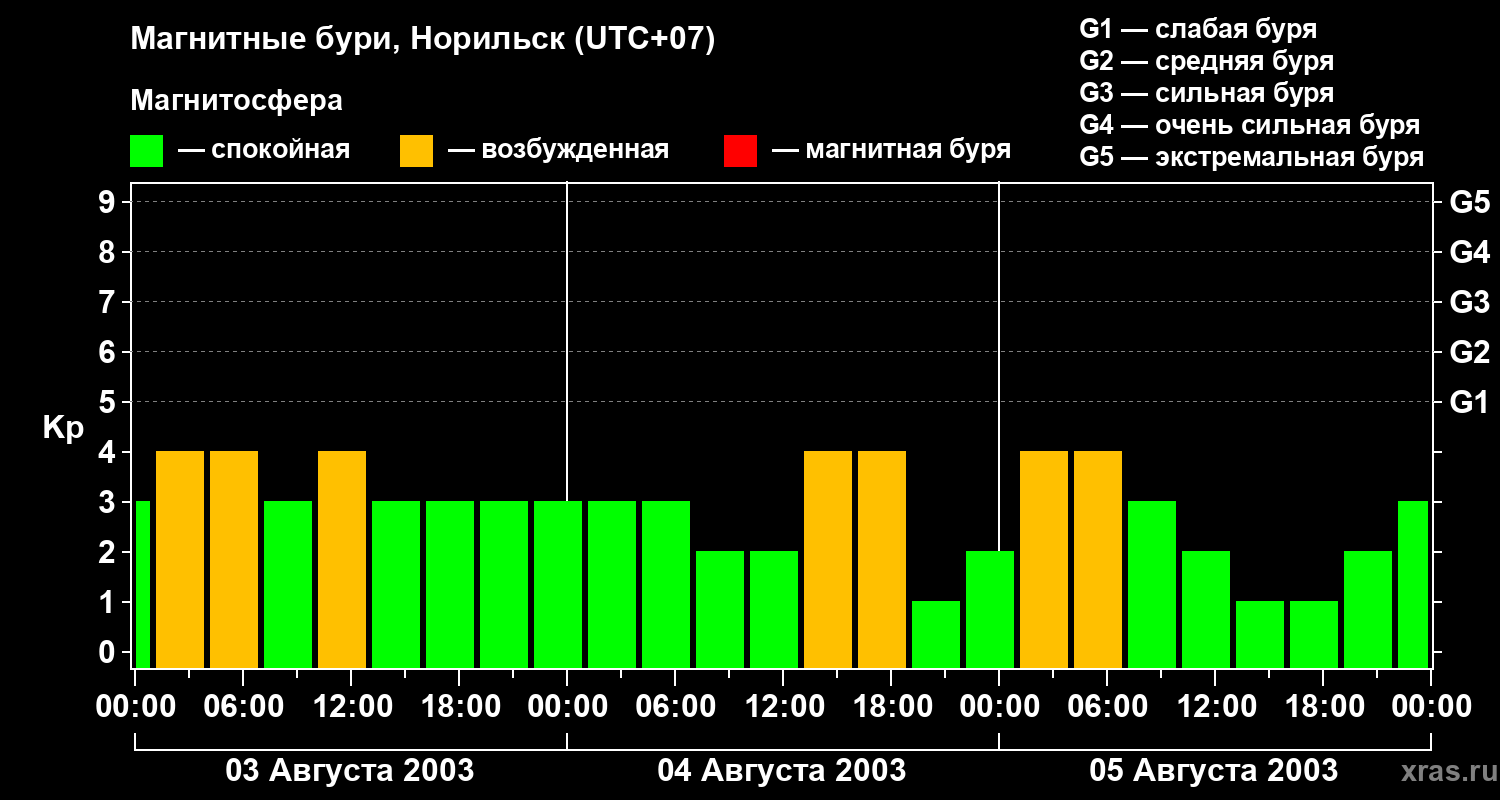
Task: Click the first yellow bar on 05 Августа
Action: click(1044, 559)
